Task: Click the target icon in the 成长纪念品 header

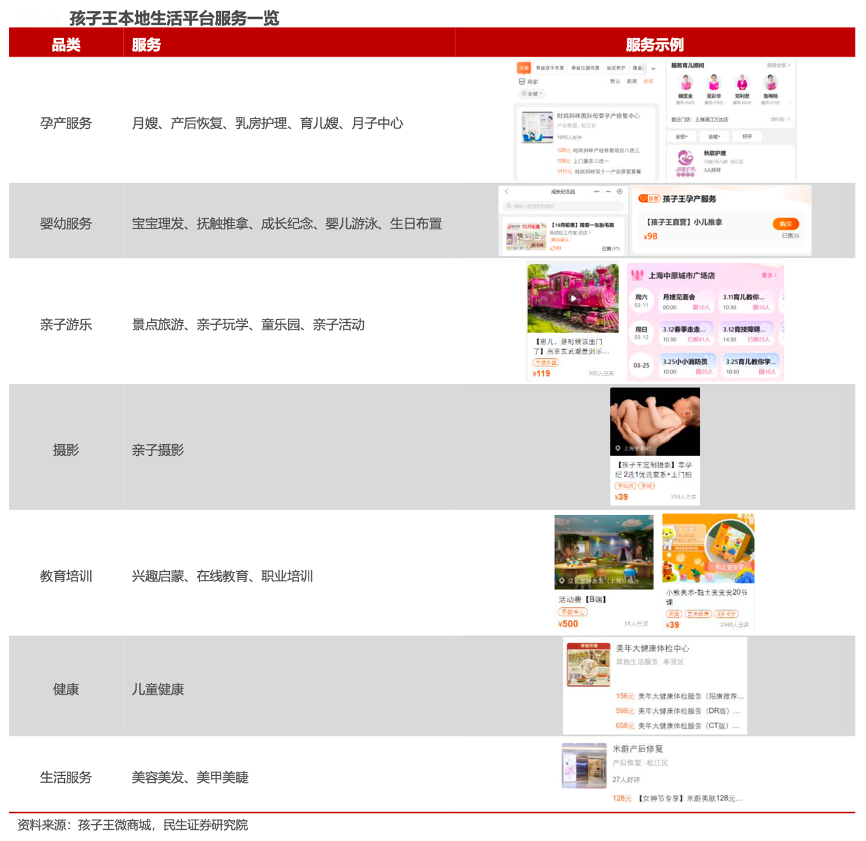Action: [x=619, y=191]
